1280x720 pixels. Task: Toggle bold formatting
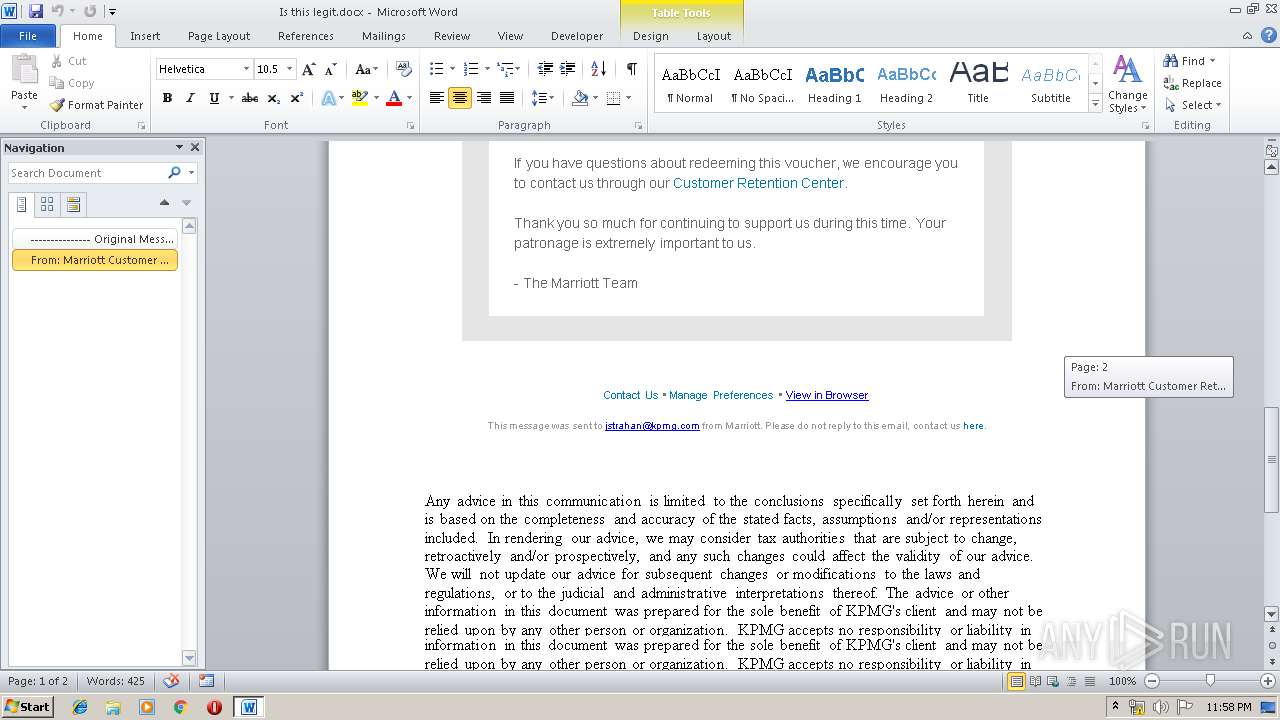[167, 98]
